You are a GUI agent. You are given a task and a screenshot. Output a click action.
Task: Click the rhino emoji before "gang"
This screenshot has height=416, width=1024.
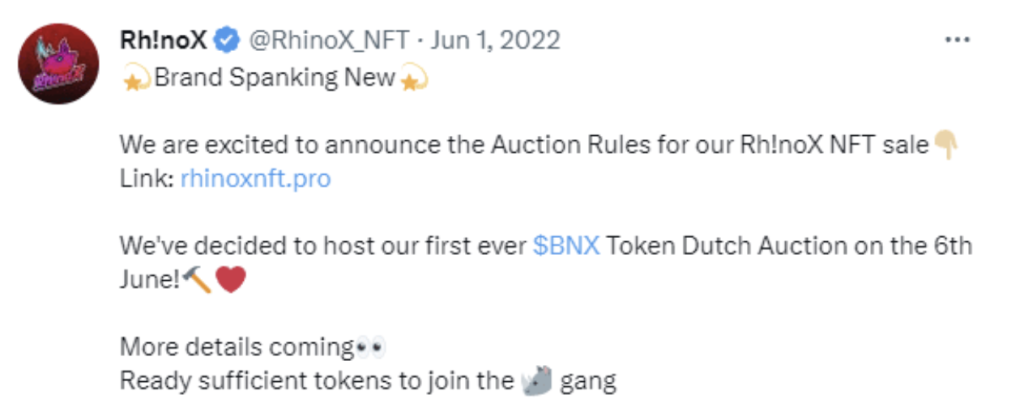[x=537, y=381]
